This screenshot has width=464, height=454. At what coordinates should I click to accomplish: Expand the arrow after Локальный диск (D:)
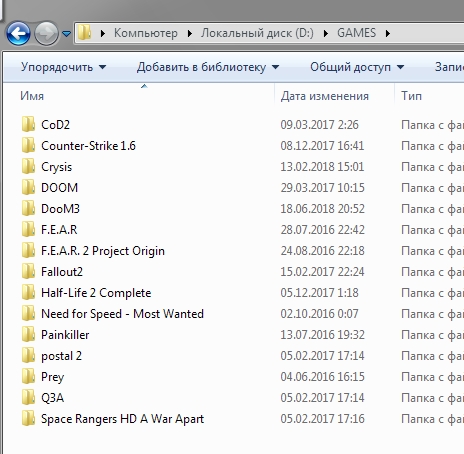[x=325, y=33]
